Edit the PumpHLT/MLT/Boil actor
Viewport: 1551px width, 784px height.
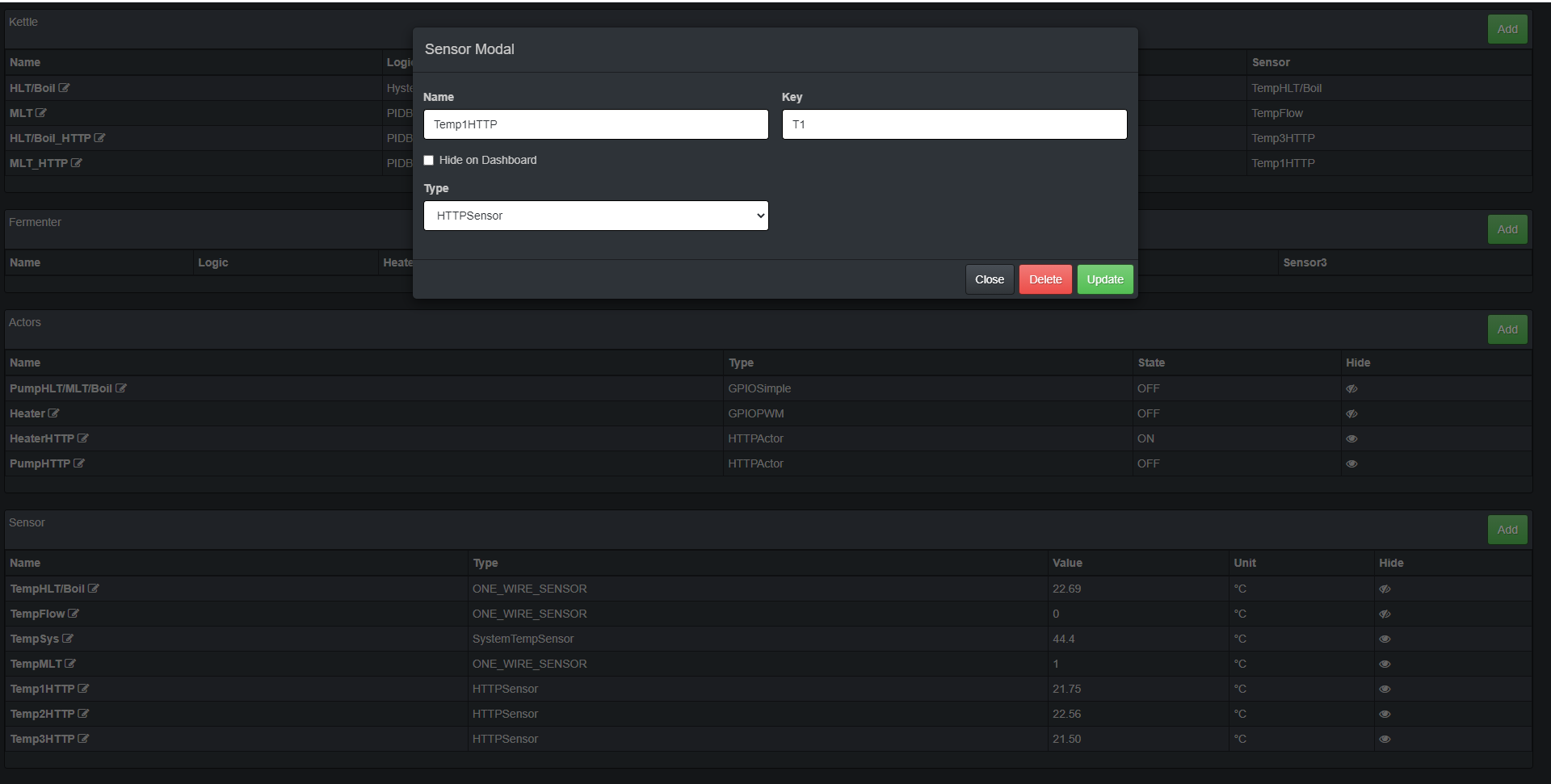(121, 388)
